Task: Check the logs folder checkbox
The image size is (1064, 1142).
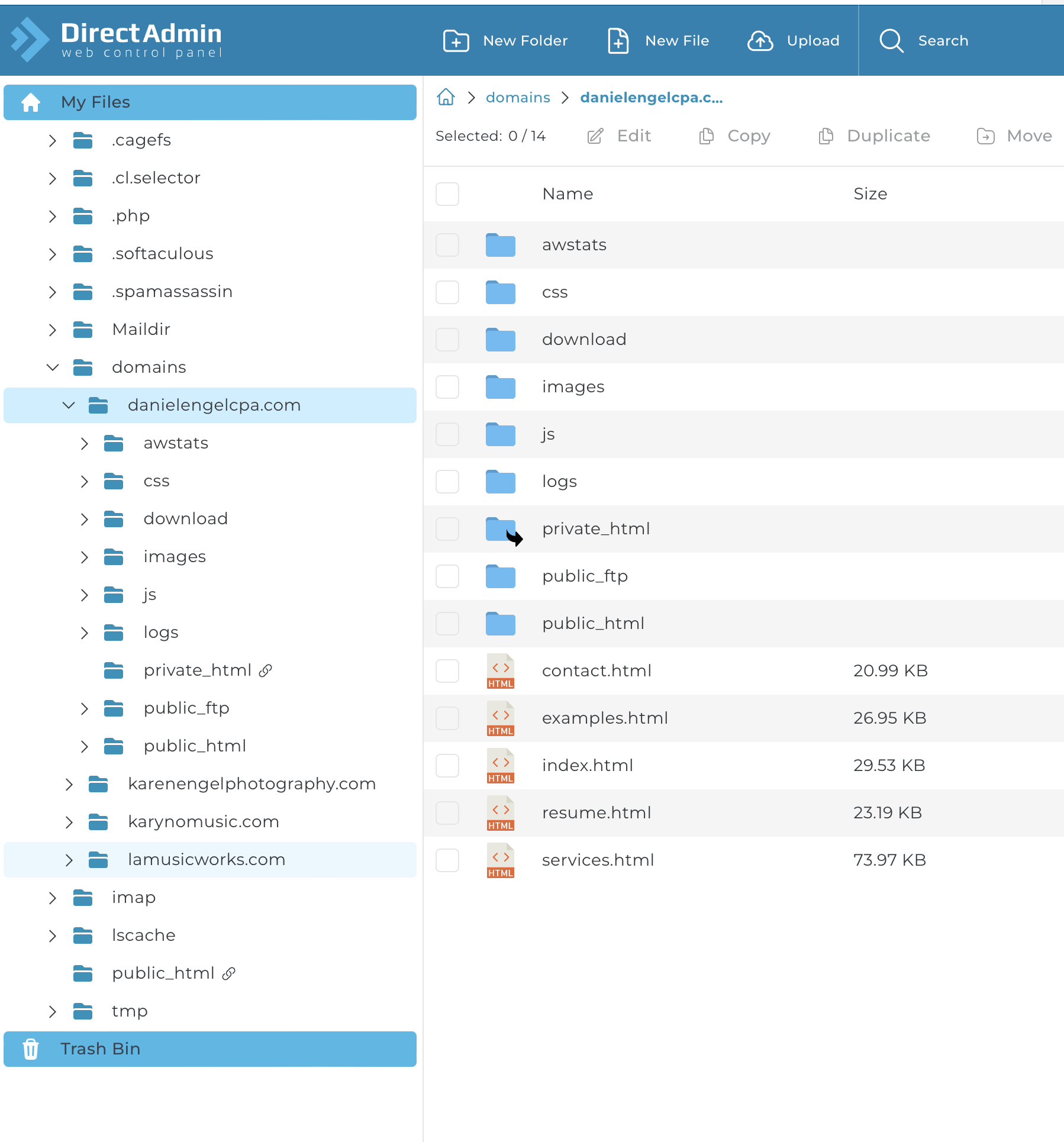Action: [x=447, y=482]
